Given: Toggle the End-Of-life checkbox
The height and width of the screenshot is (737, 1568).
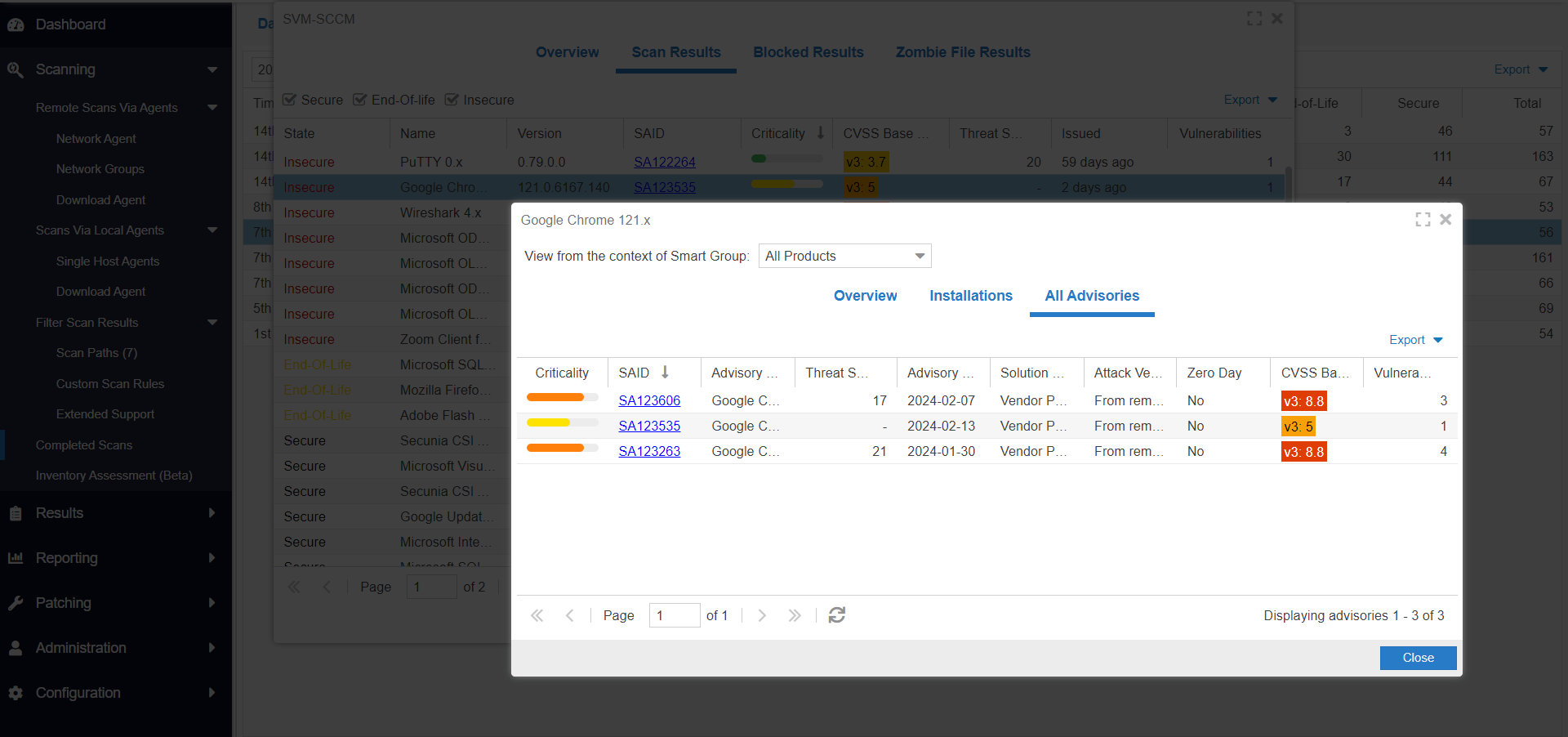Looking at the screenshot, I should 359,100.
